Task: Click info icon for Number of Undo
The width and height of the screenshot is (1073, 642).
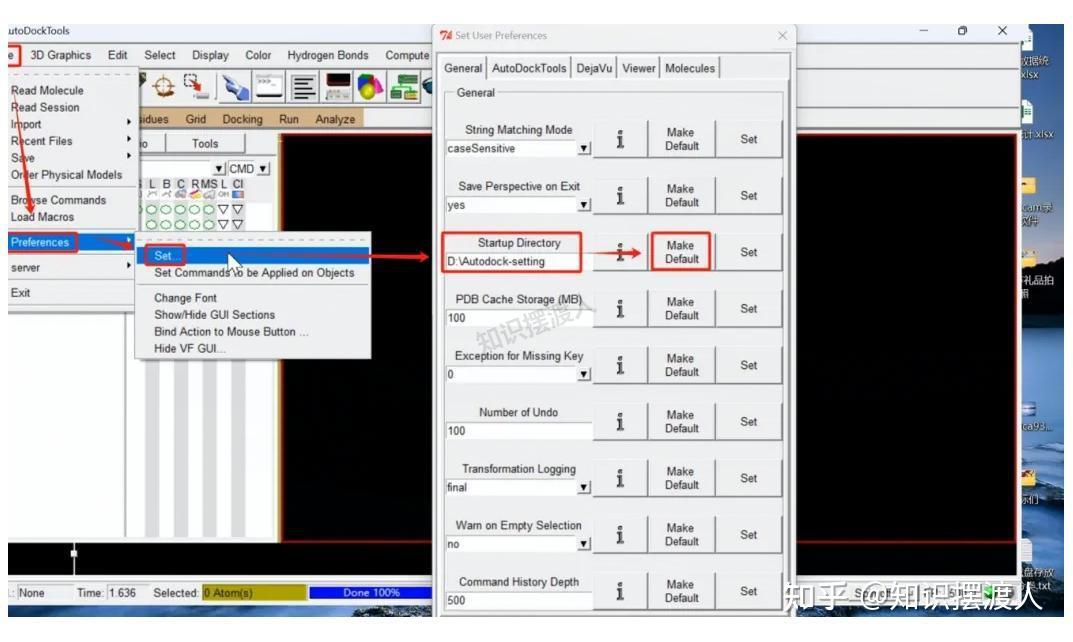Action: (x=620, y=422)
